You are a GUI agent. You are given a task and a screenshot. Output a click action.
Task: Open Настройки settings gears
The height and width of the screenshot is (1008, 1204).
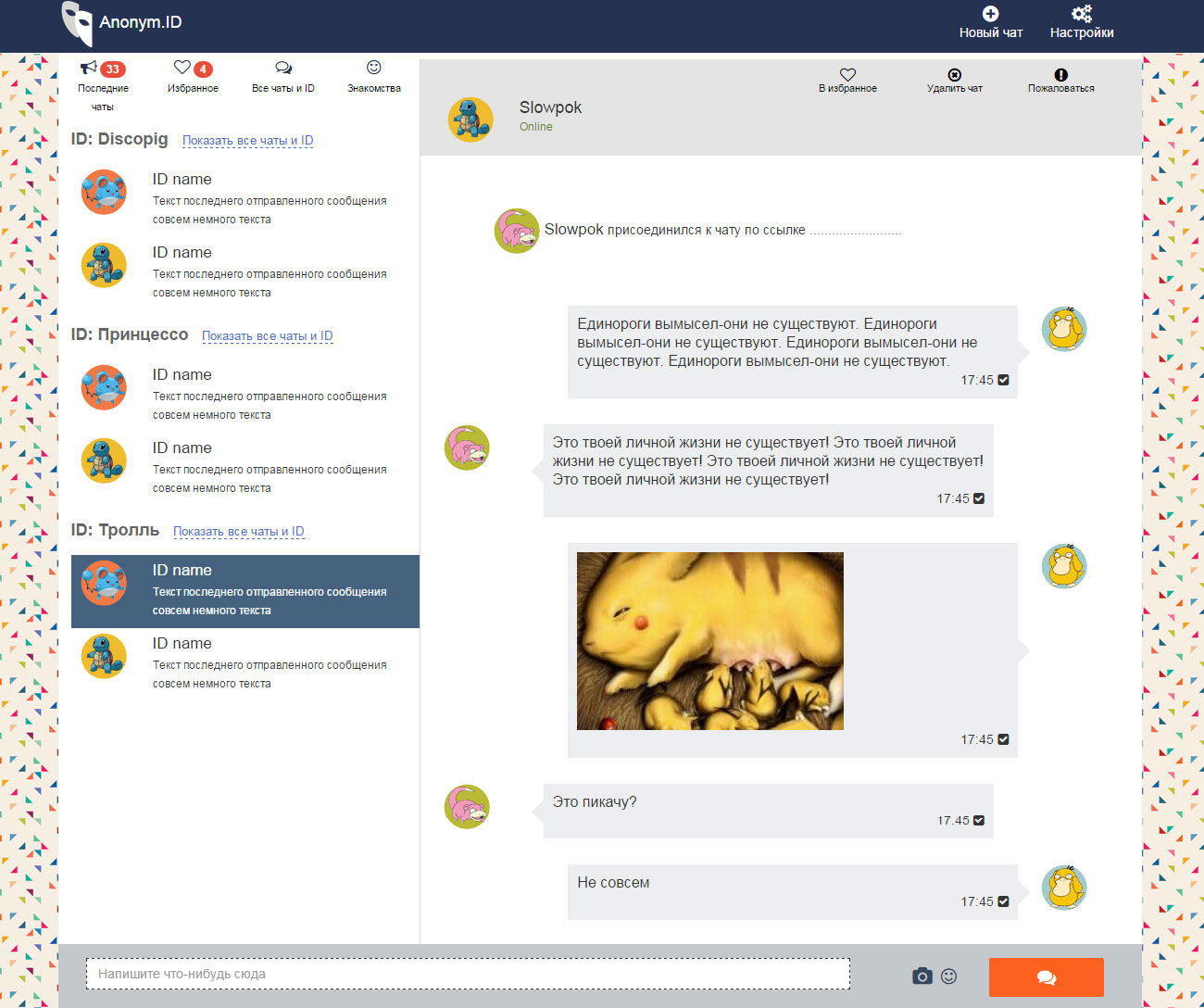(x=1082, y=23)
